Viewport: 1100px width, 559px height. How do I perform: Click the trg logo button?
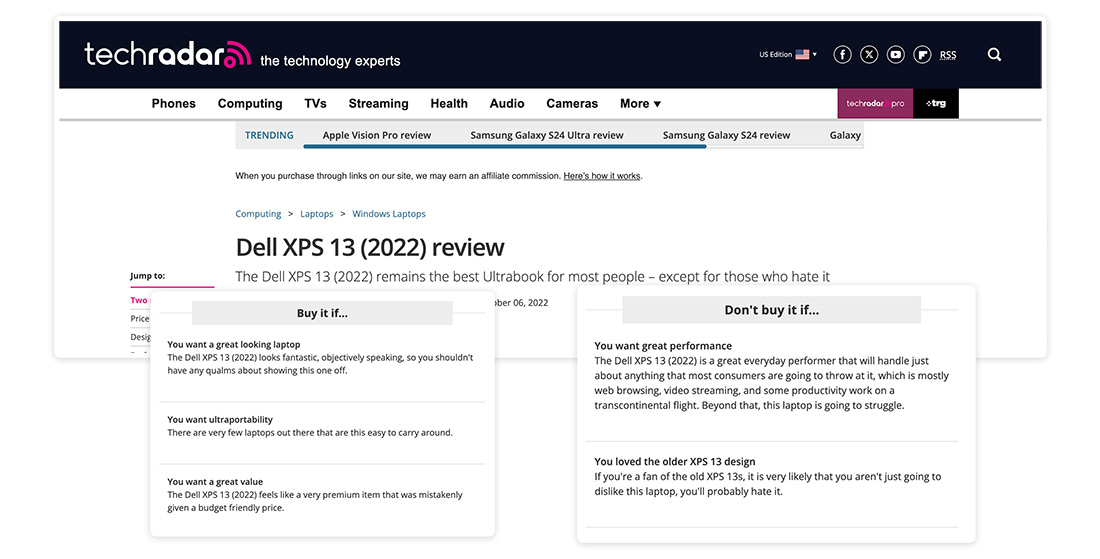pos(936,104)
